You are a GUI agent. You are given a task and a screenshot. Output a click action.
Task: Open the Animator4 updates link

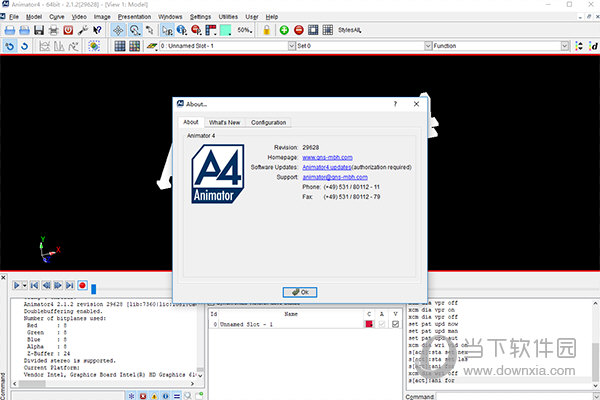tap(326, 167)
